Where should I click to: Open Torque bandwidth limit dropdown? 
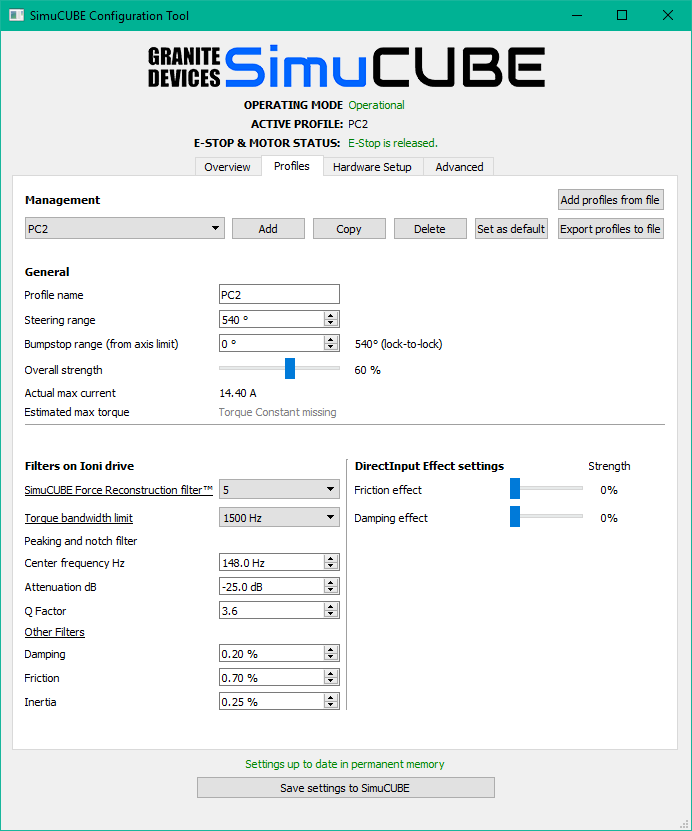coord(279,517)
